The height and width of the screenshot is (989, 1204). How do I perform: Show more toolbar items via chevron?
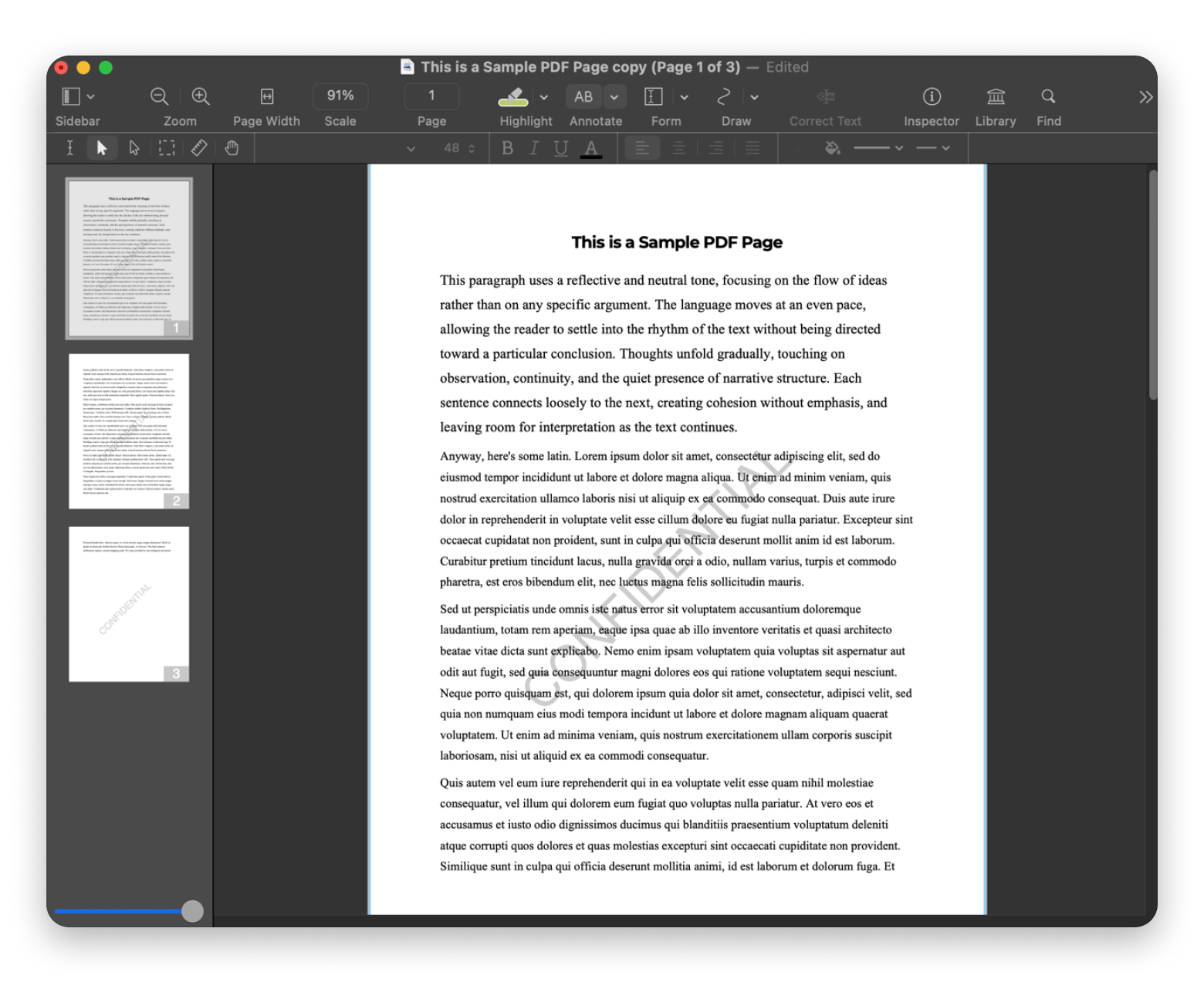(1145, 96)
